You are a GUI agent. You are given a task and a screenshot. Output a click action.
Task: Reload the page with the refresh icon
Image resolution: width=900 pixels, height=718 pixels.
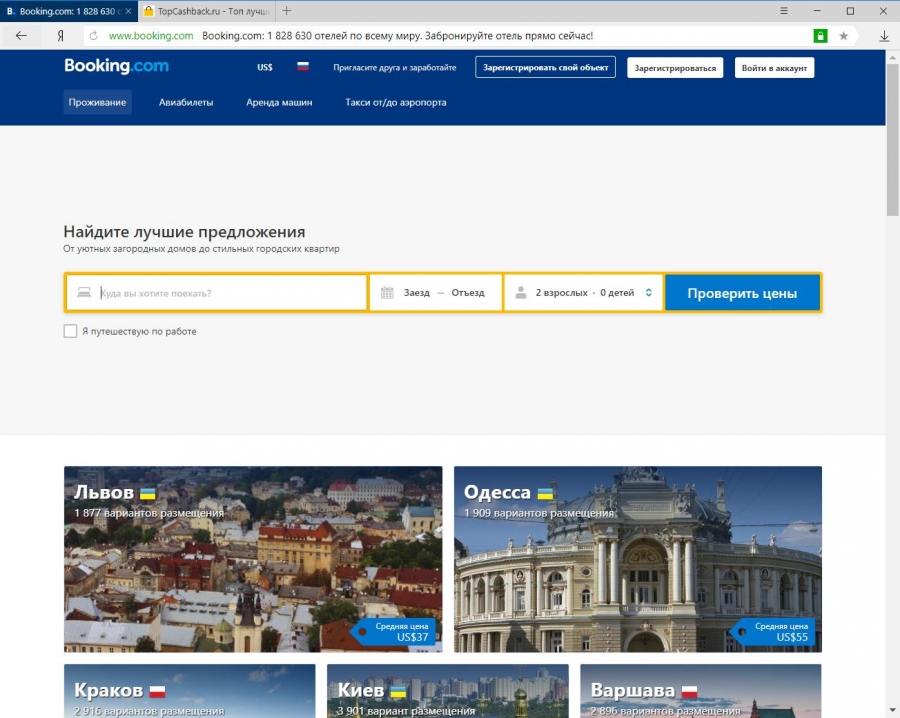coord(93,36)
